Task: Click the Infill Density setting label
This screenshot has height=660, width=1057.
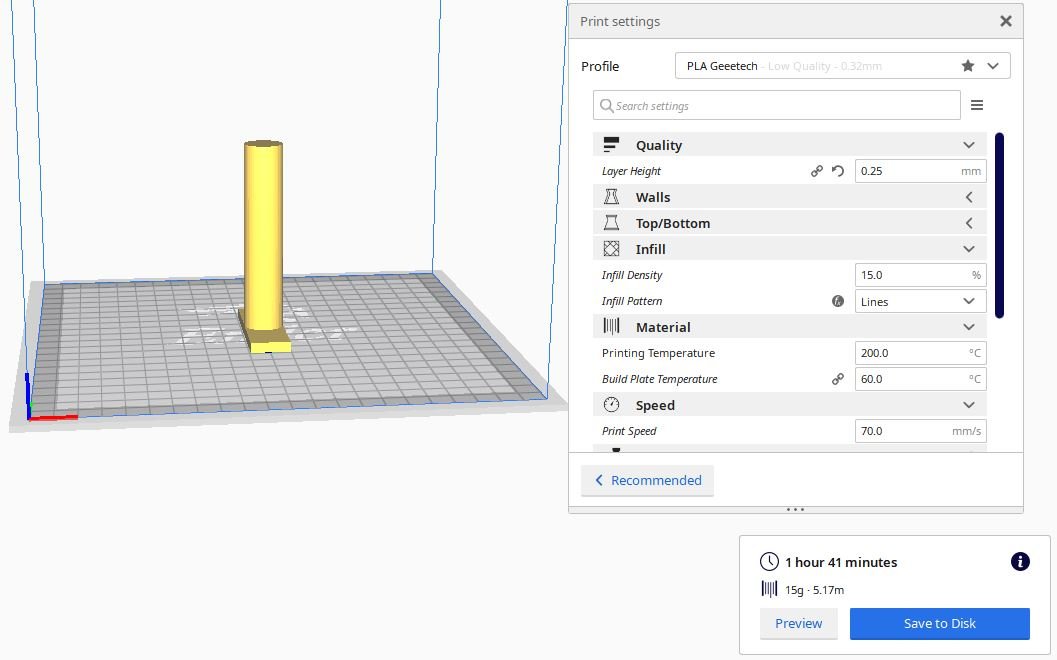Action: pyautogui.click(x=632, y=275)
